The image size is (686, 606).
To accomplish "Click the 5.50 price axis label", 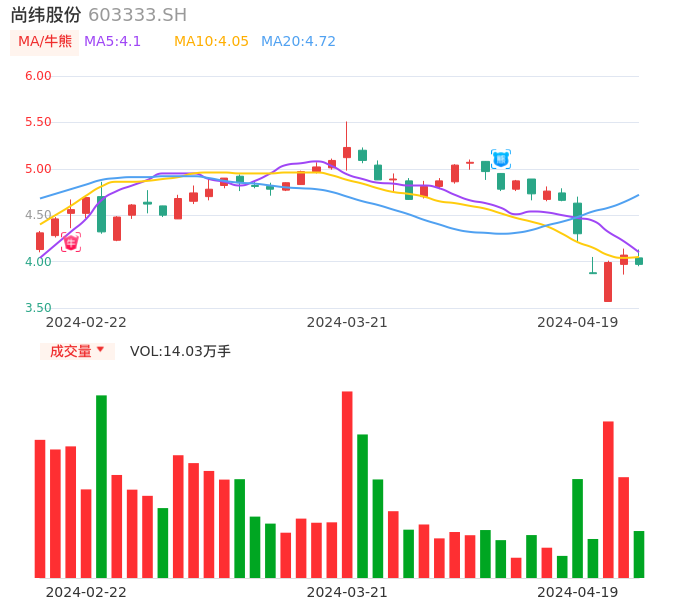I will pos(38,122).
